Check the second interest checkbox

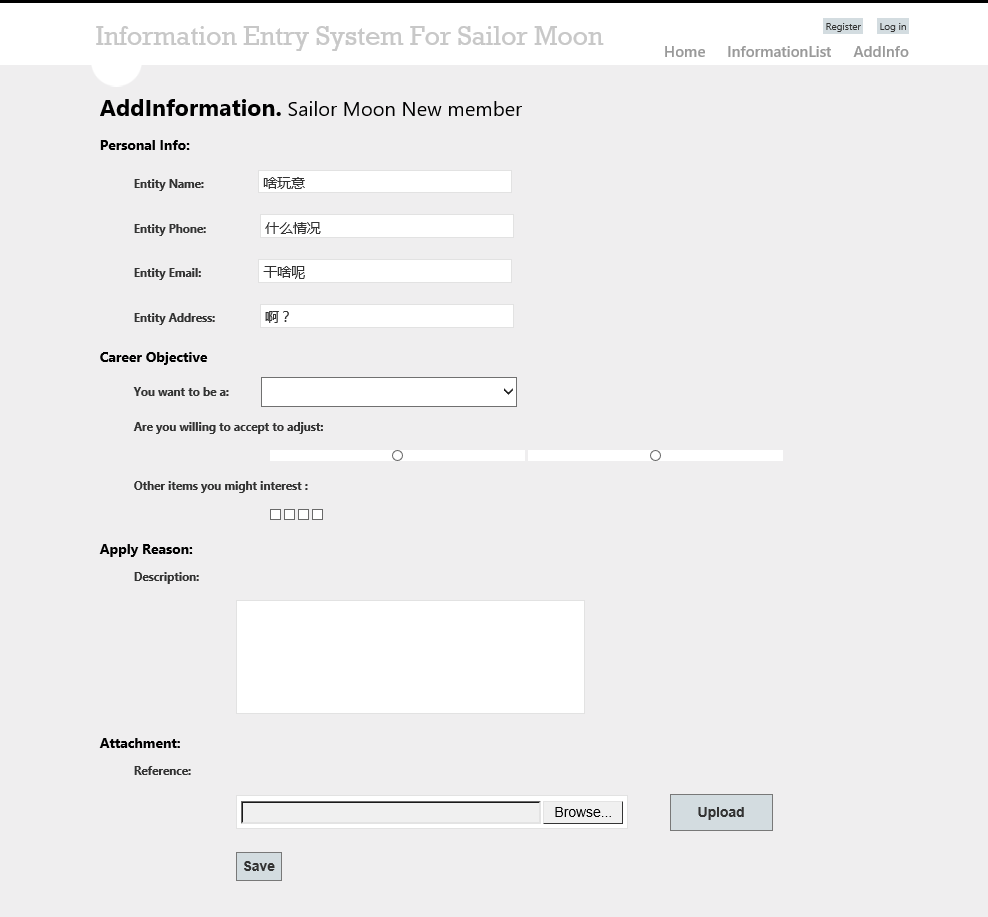(289, 515)
